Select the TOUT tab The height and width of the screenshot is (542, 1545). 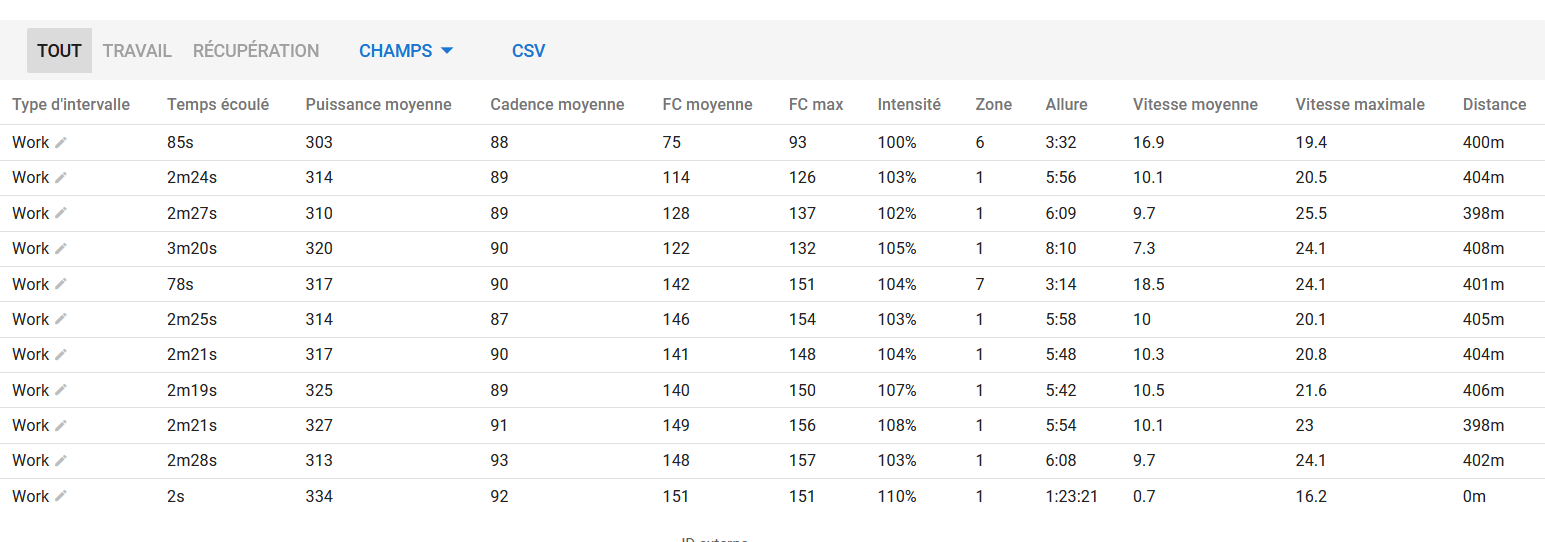tap(59, 51)
